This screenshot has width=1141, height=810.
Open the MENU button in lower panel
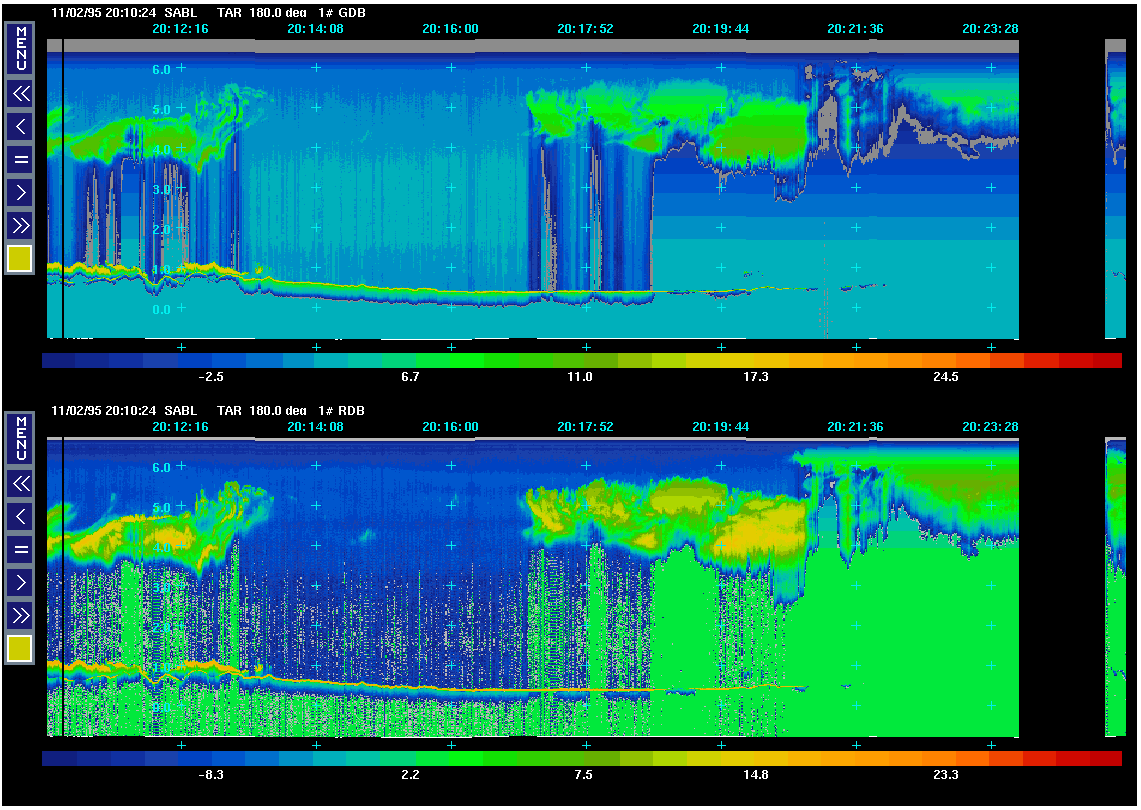coord(20,438)
